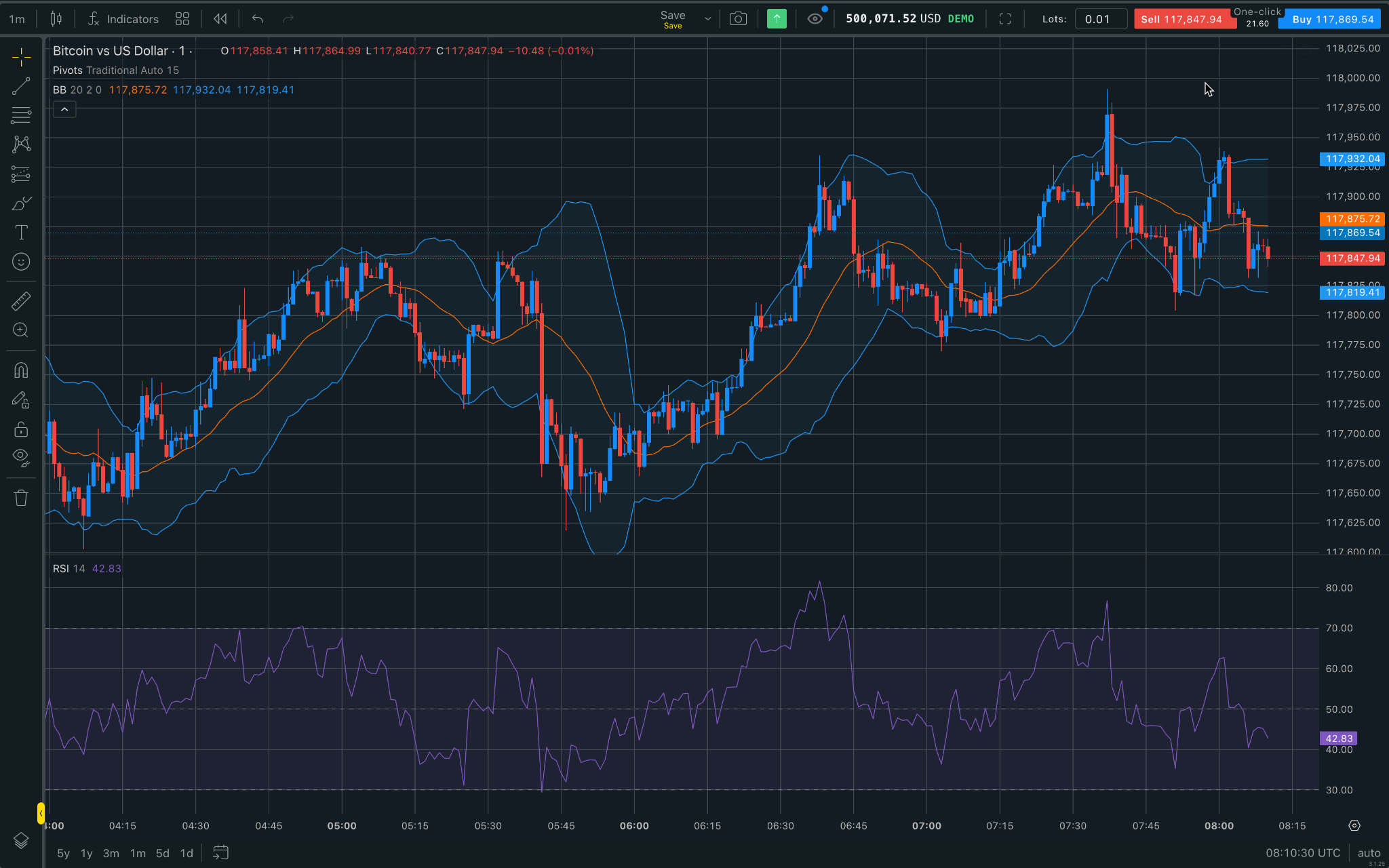Image resolution: width=1389 pixels, height=868 pixels.
Task: Set date range to 1m
Action: click(x=138, y=853)
